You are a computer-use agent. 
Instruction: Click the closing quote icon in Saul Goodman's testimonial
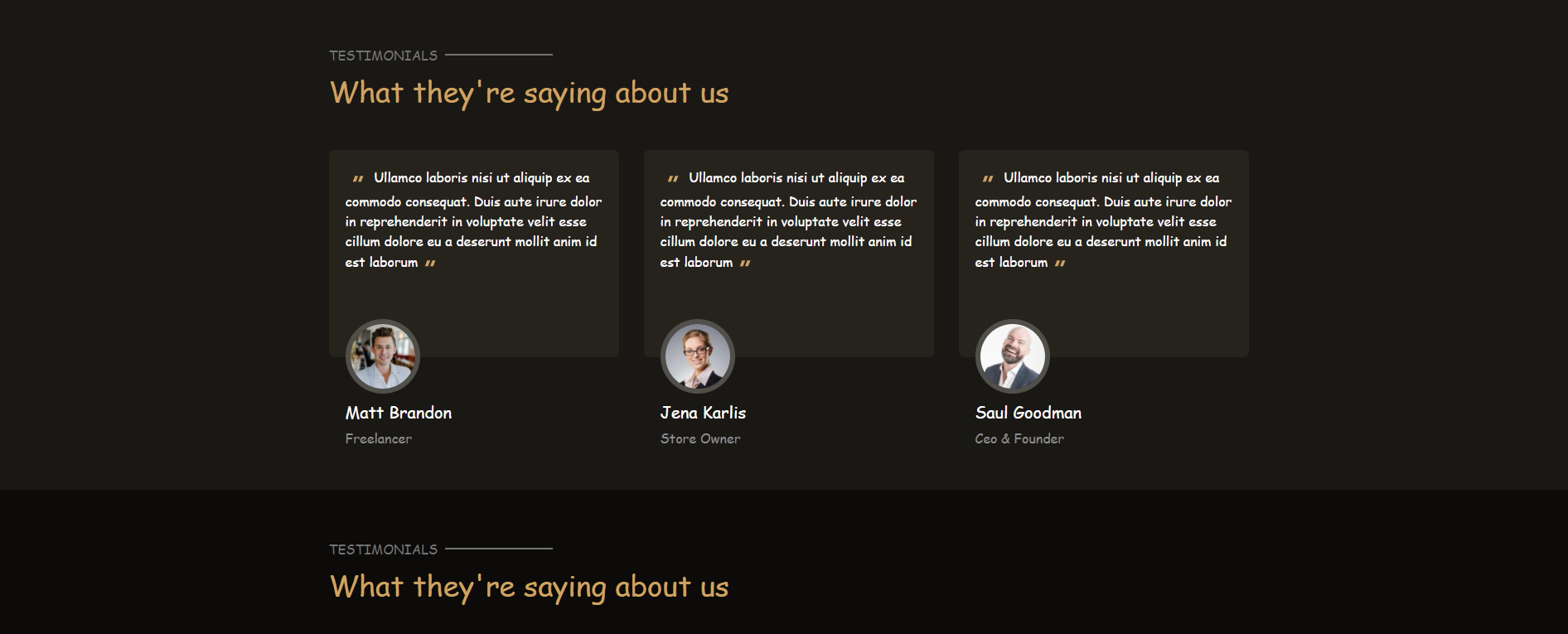(1060, 264)
